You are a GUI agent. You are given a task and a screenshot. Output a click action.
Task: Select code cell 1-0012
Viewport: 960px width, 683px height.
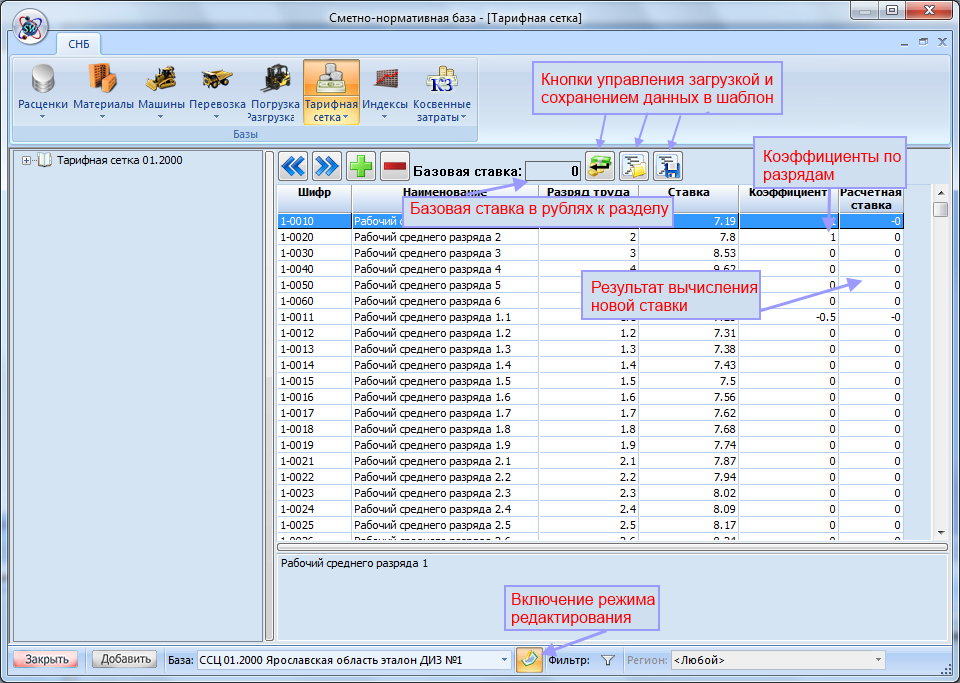[315, 333]
